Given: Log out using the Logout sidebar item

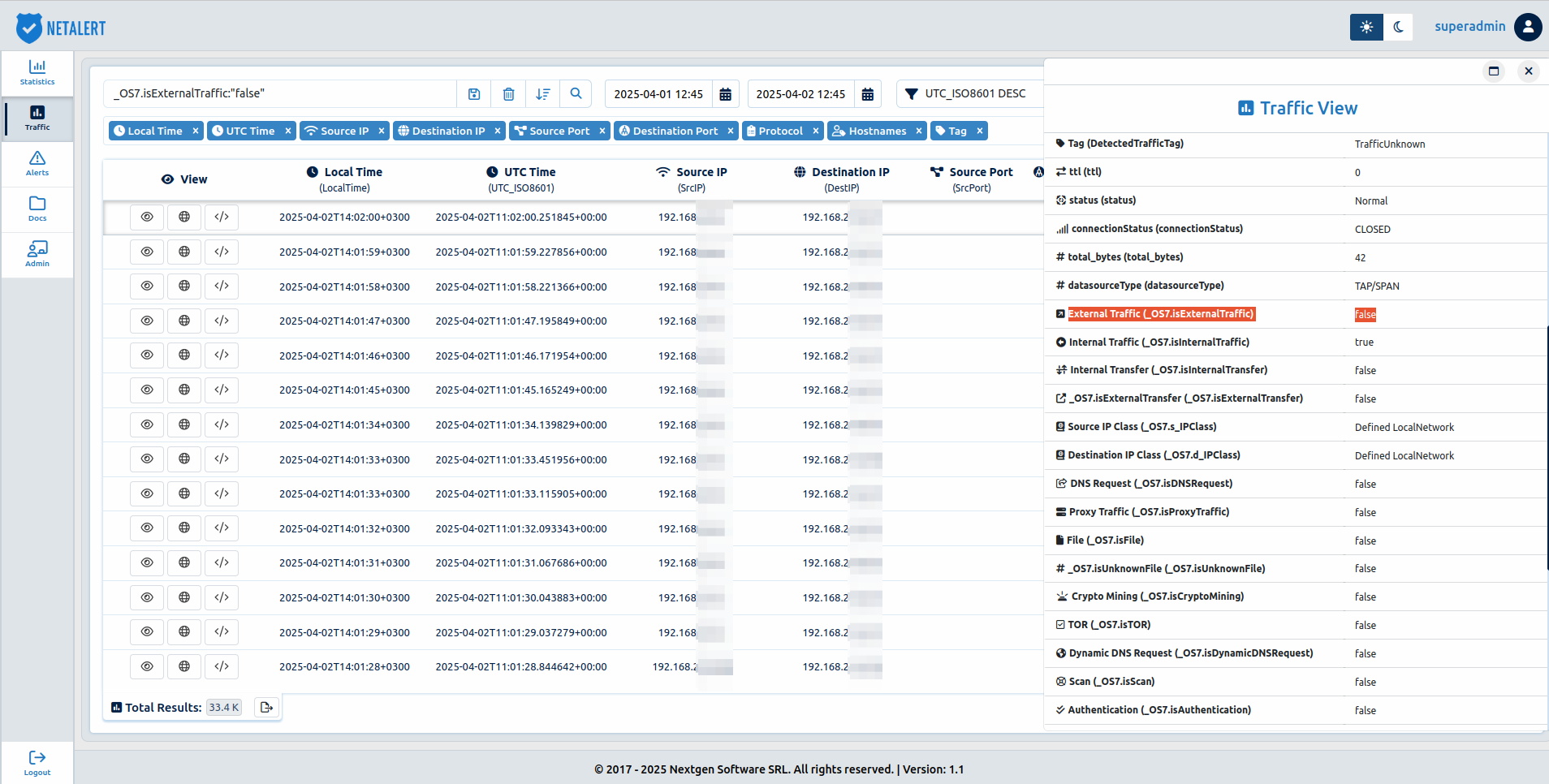Looking at the screenshot, I should 37,763.
